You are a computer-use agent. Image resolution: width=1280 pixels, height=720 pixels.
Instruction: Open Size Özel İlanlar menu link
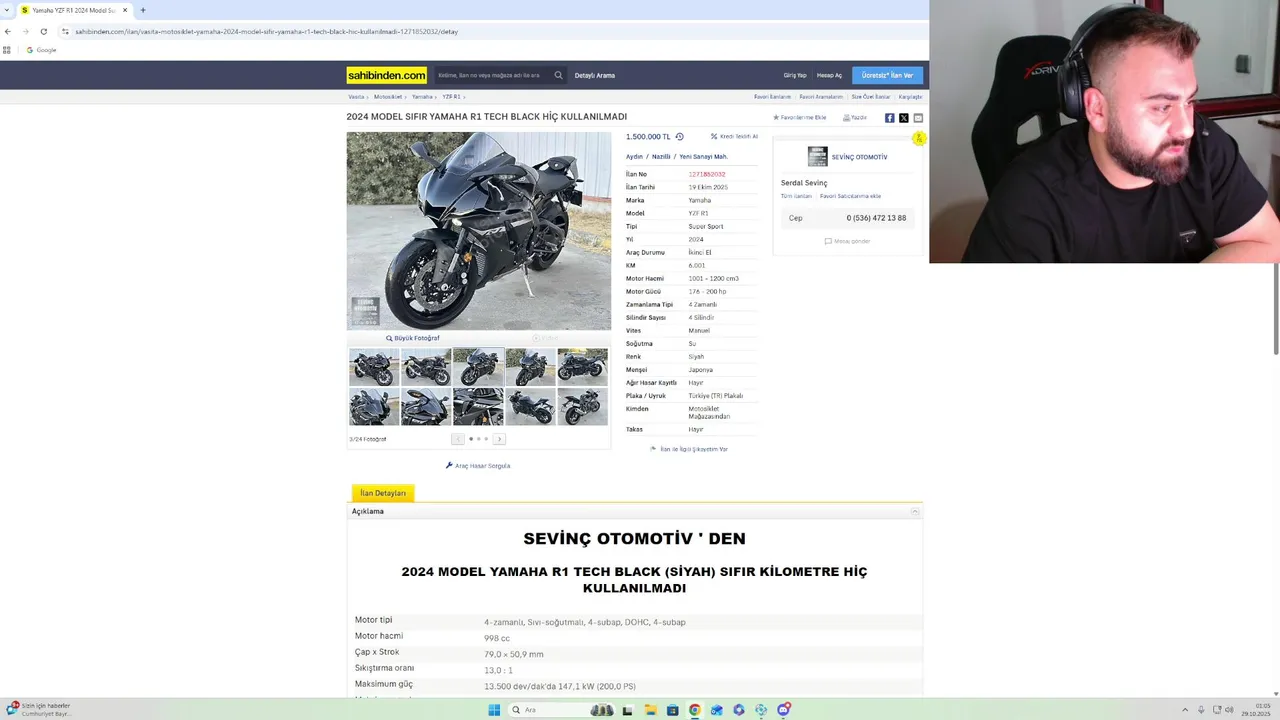tap(870, 97)
